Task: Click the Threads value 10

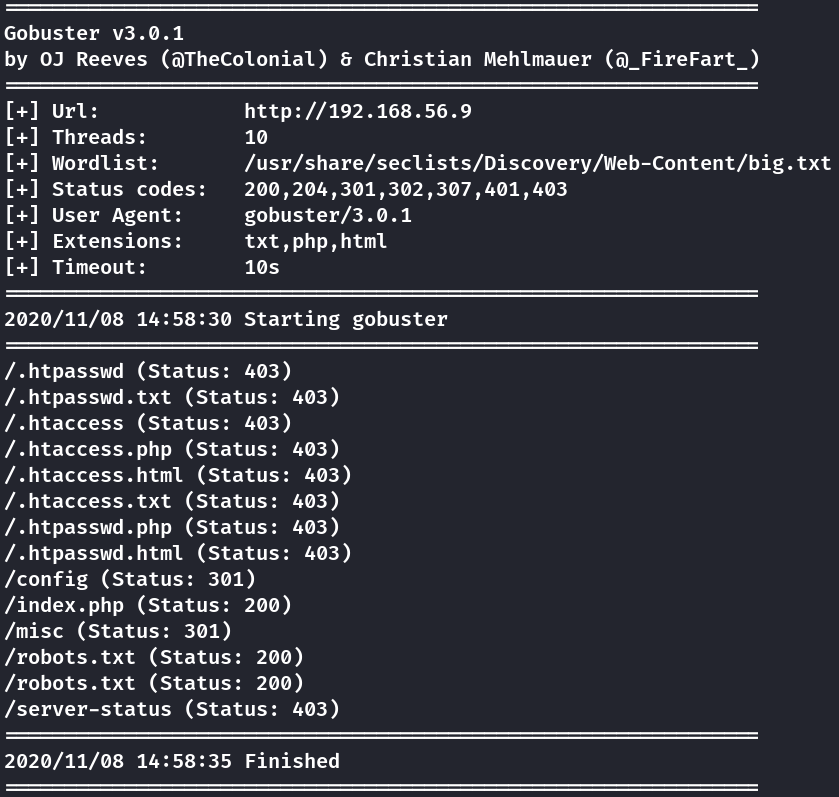Action: point(256,137)
